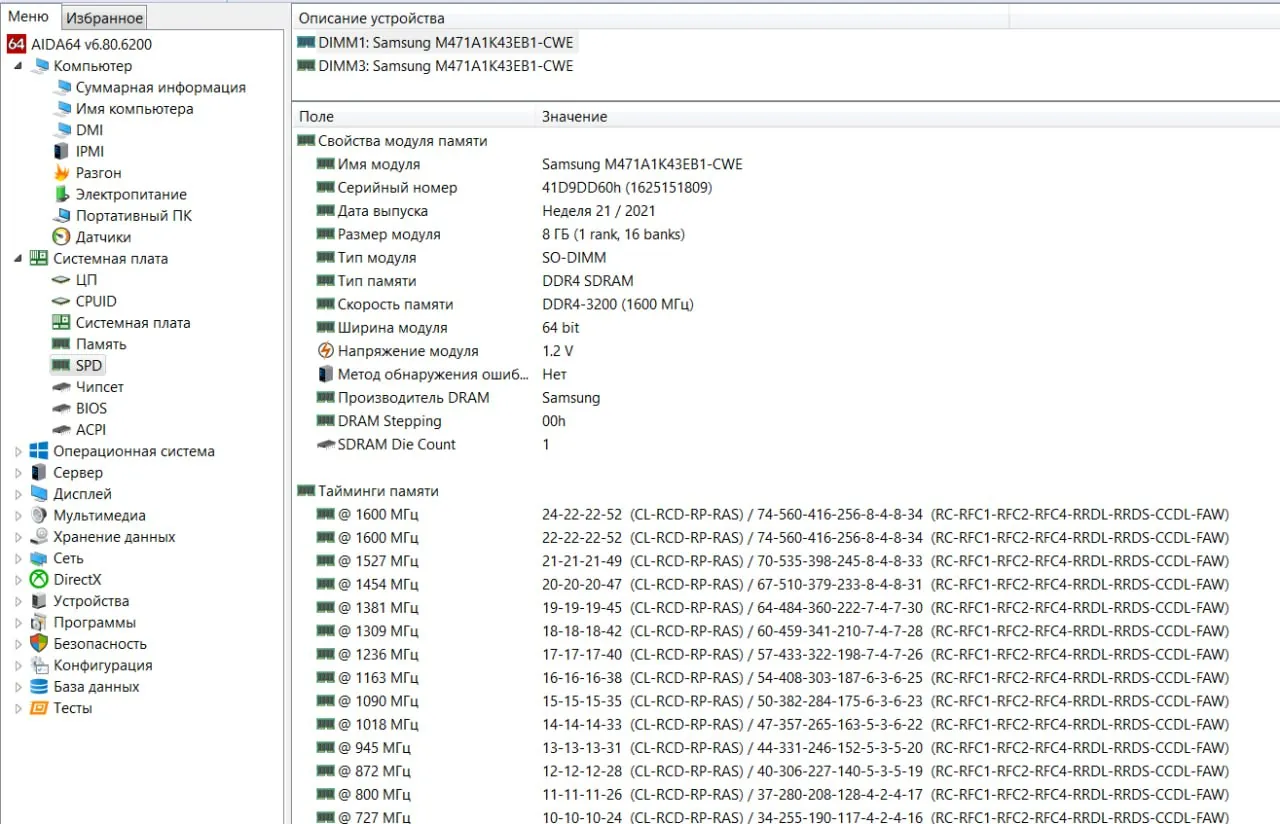
Task: Expand the Сервер branch
Action: coord(18,472)
